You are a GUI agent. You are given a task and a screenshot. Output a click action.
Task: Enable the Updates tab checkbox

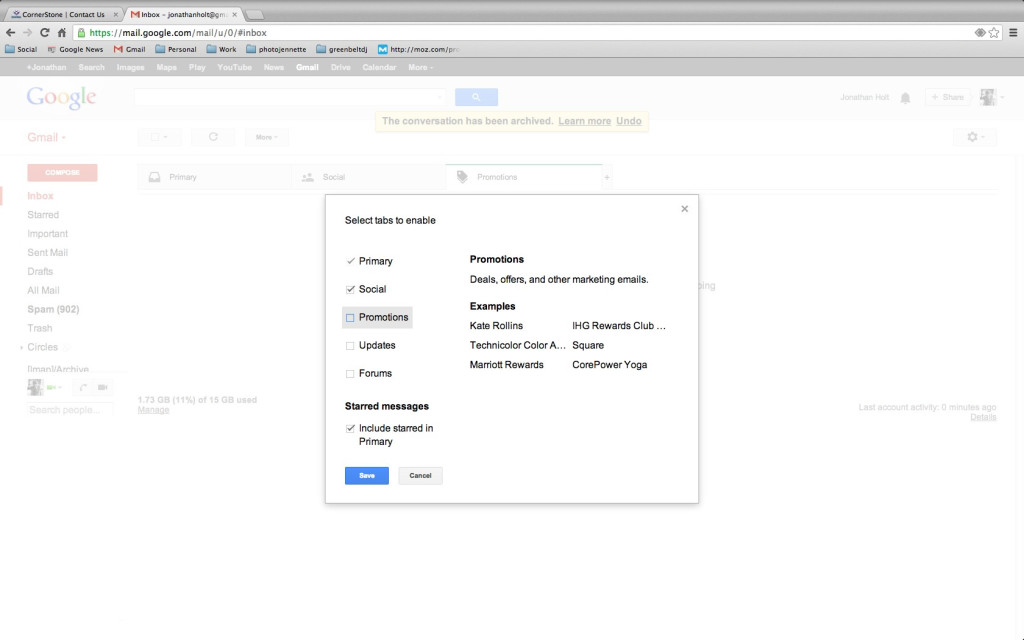350,345
